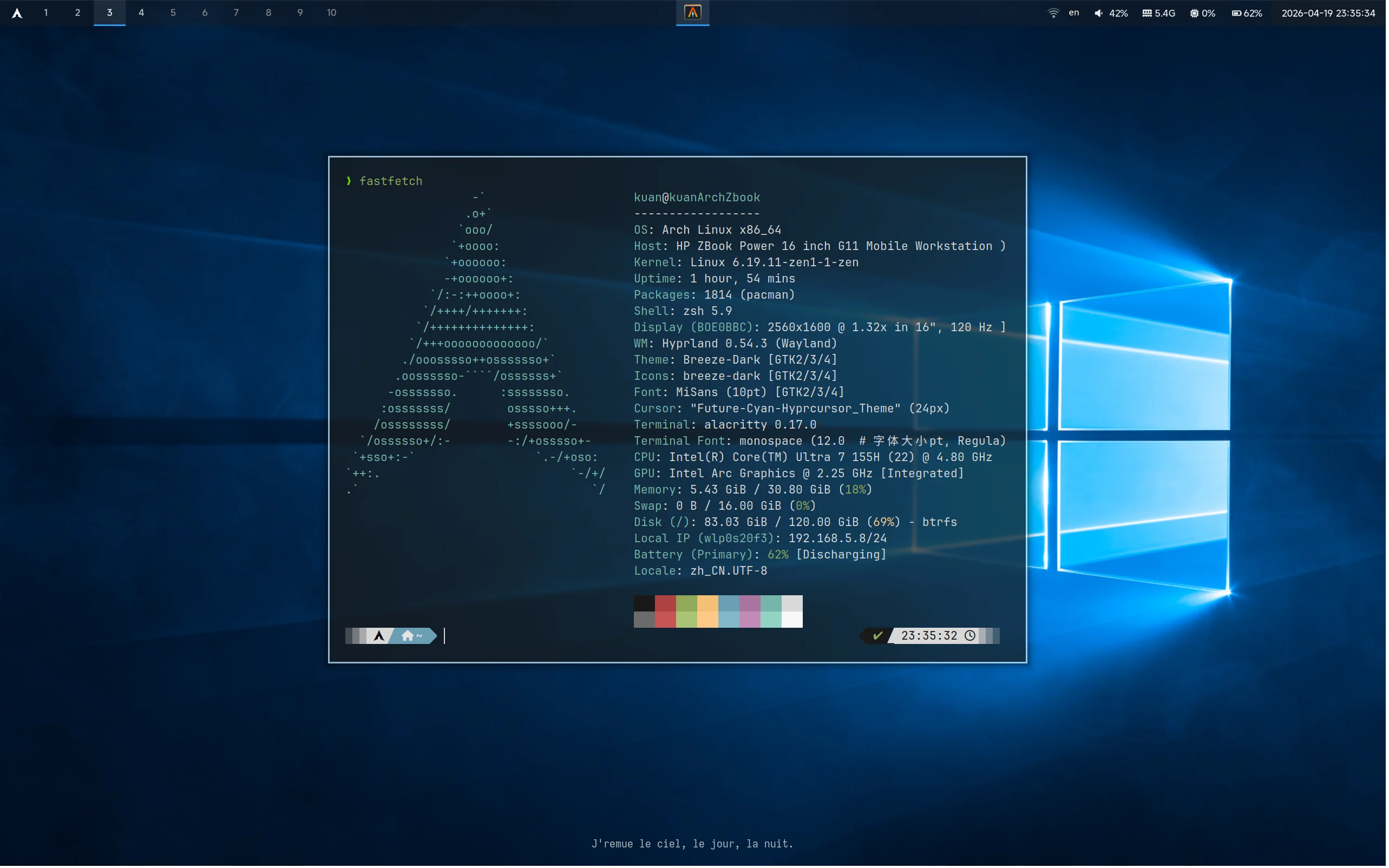The width and height of the screenshot is (1389, 868).
Task: Select the active workspace 3
Action: [110, 12]
